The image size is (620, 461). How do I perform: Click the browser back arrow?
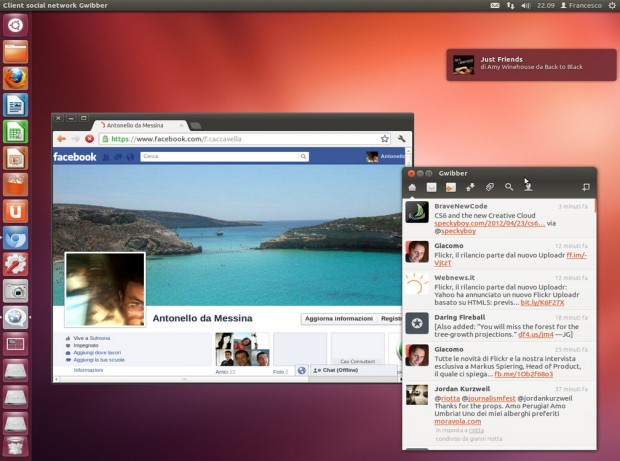61,139
